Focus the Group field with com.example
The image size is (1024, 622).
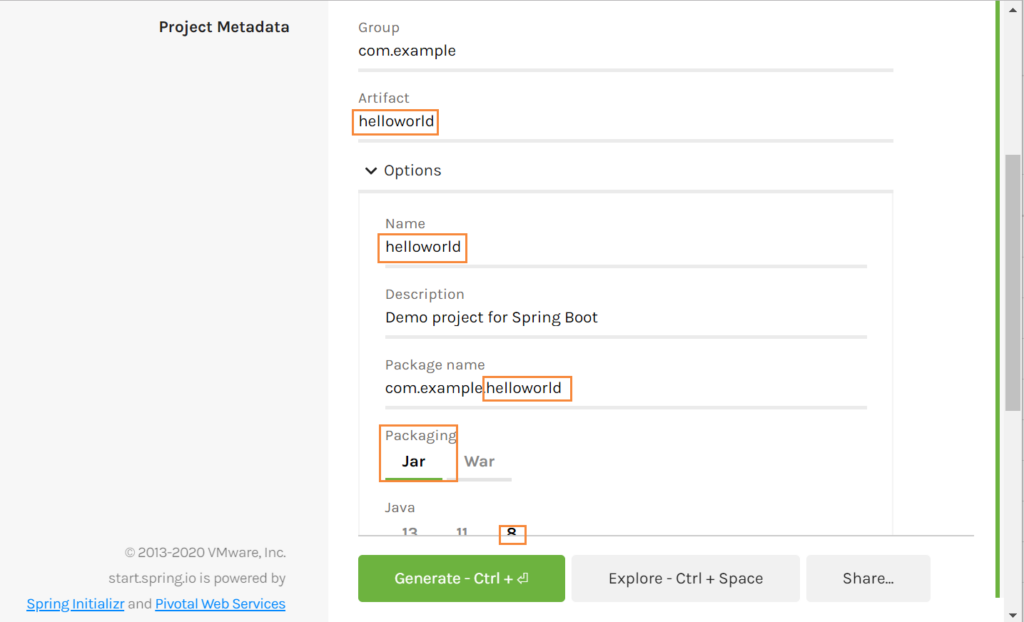(x=625, y=51)
